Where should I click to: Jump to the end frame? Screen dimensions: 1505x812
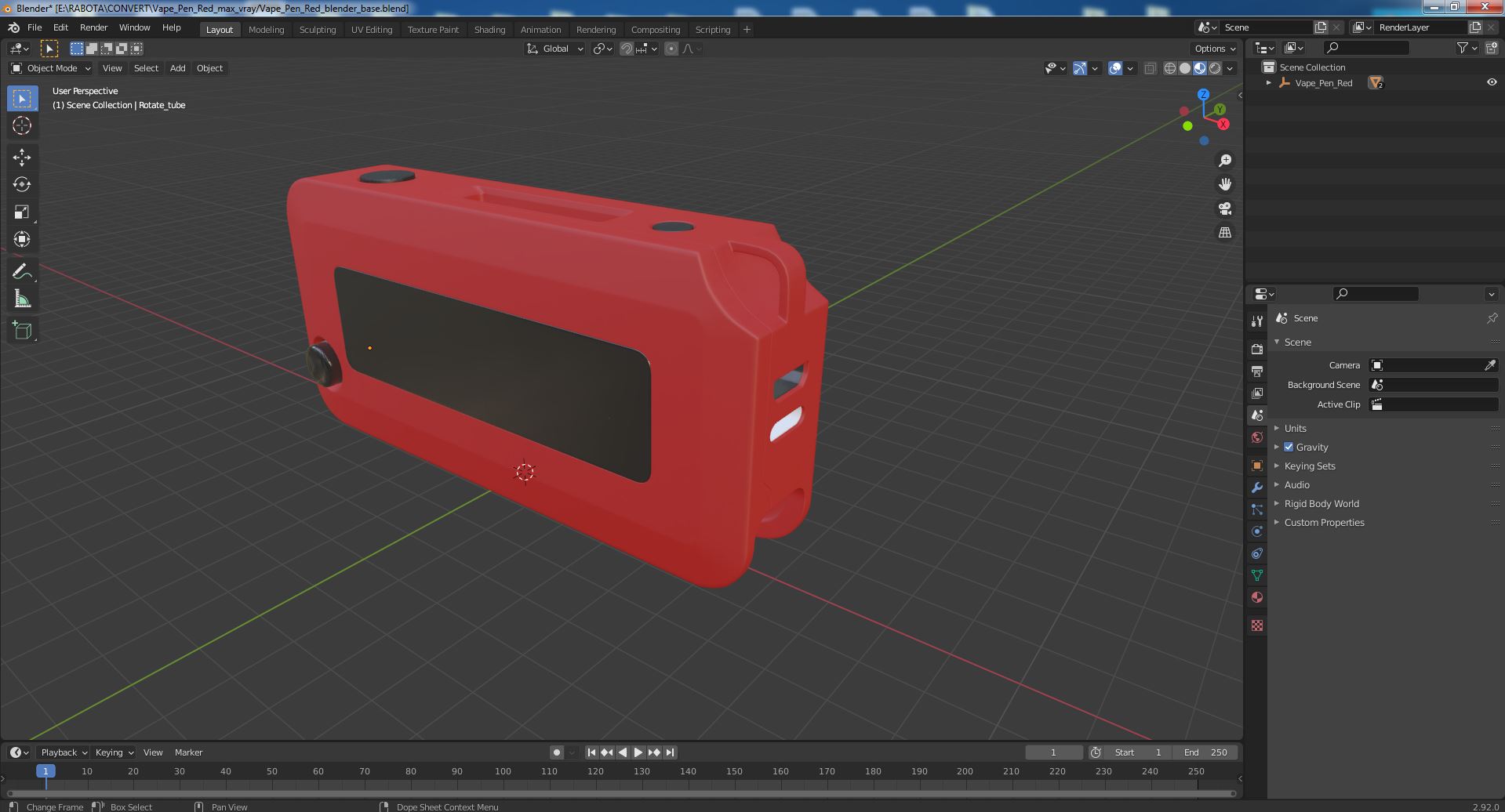point(670,752)
